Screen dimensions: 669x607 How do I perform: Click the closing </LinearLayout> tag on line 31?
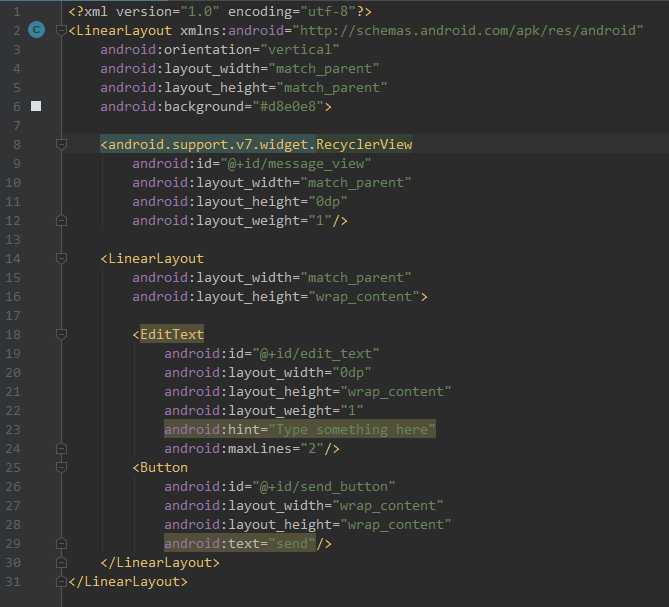click(128, 581)
